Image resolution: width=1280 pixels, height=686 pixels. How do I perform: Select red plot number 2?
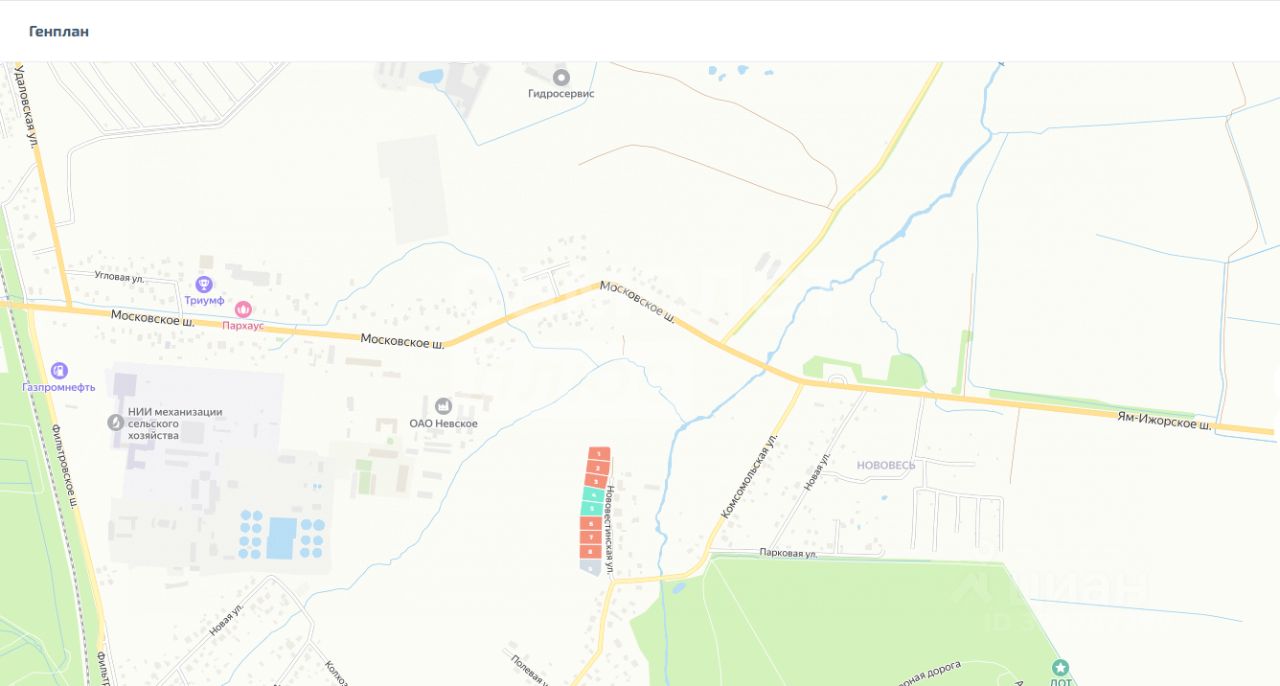[597, 467]
